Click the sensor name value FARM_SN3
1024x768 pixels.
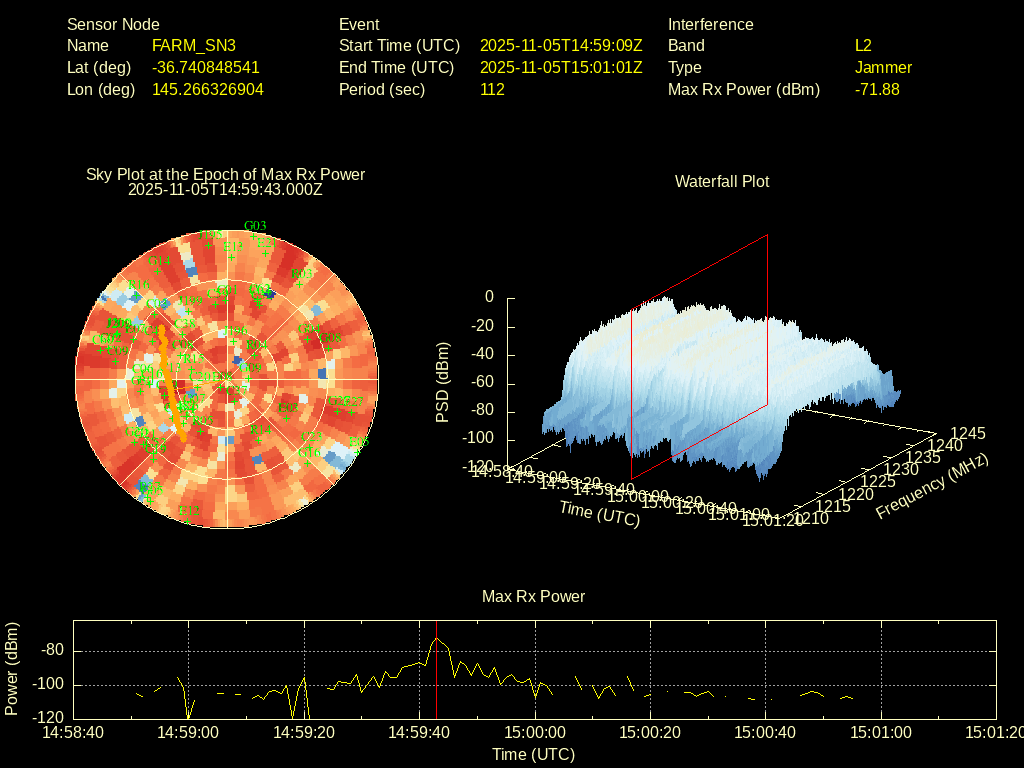(193, 45)
